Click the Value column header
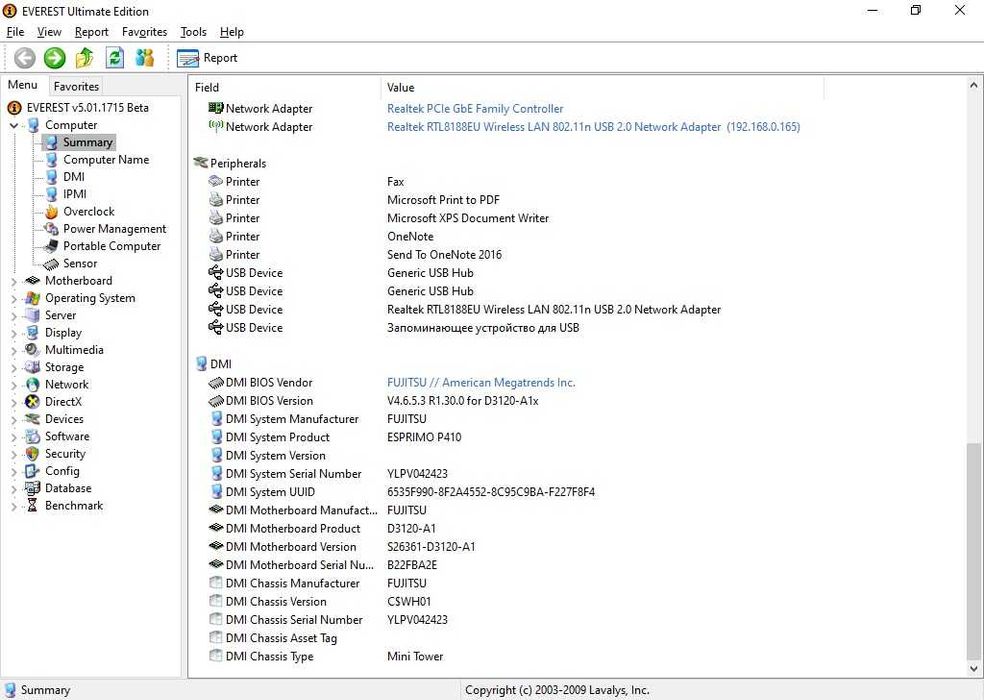 pos(602,87)
